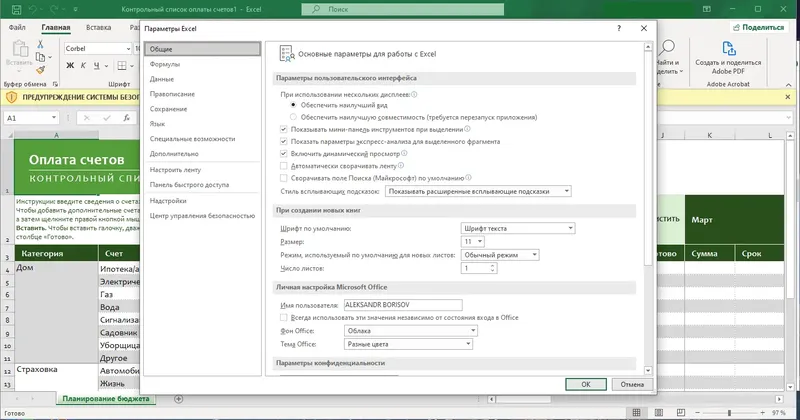Click the Имя пользователя input field

403,305
